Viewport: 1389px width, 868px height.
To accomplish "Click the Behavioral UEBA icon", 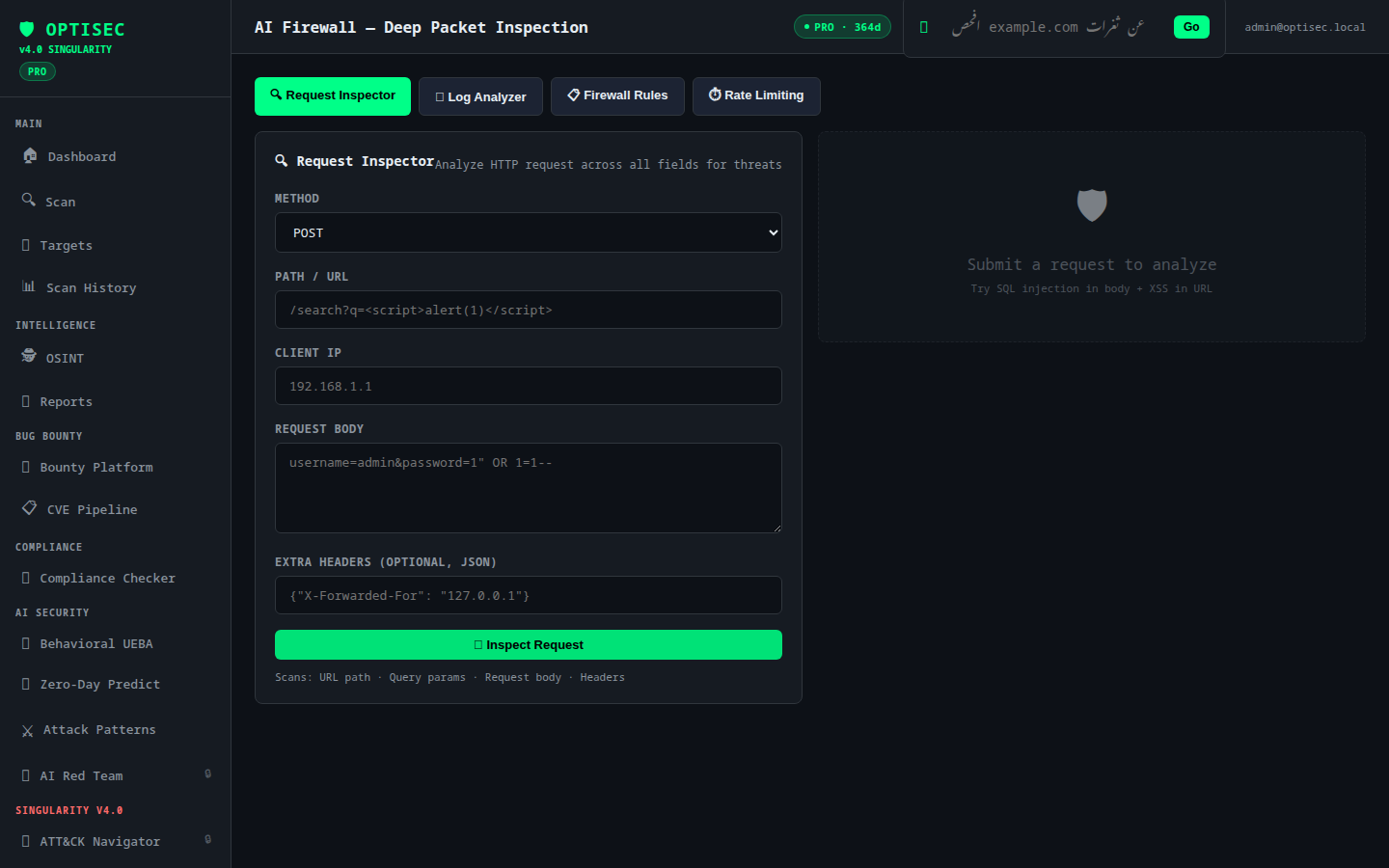I will click(x=26, y=643).
